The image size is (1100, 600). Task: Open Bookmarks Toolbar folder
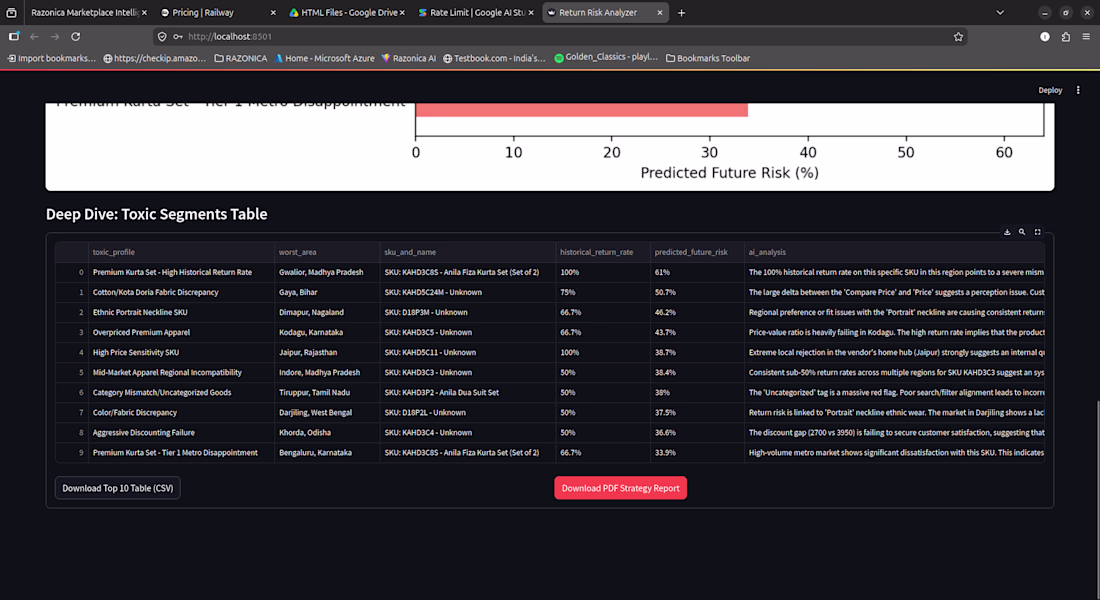coord(708,58)
